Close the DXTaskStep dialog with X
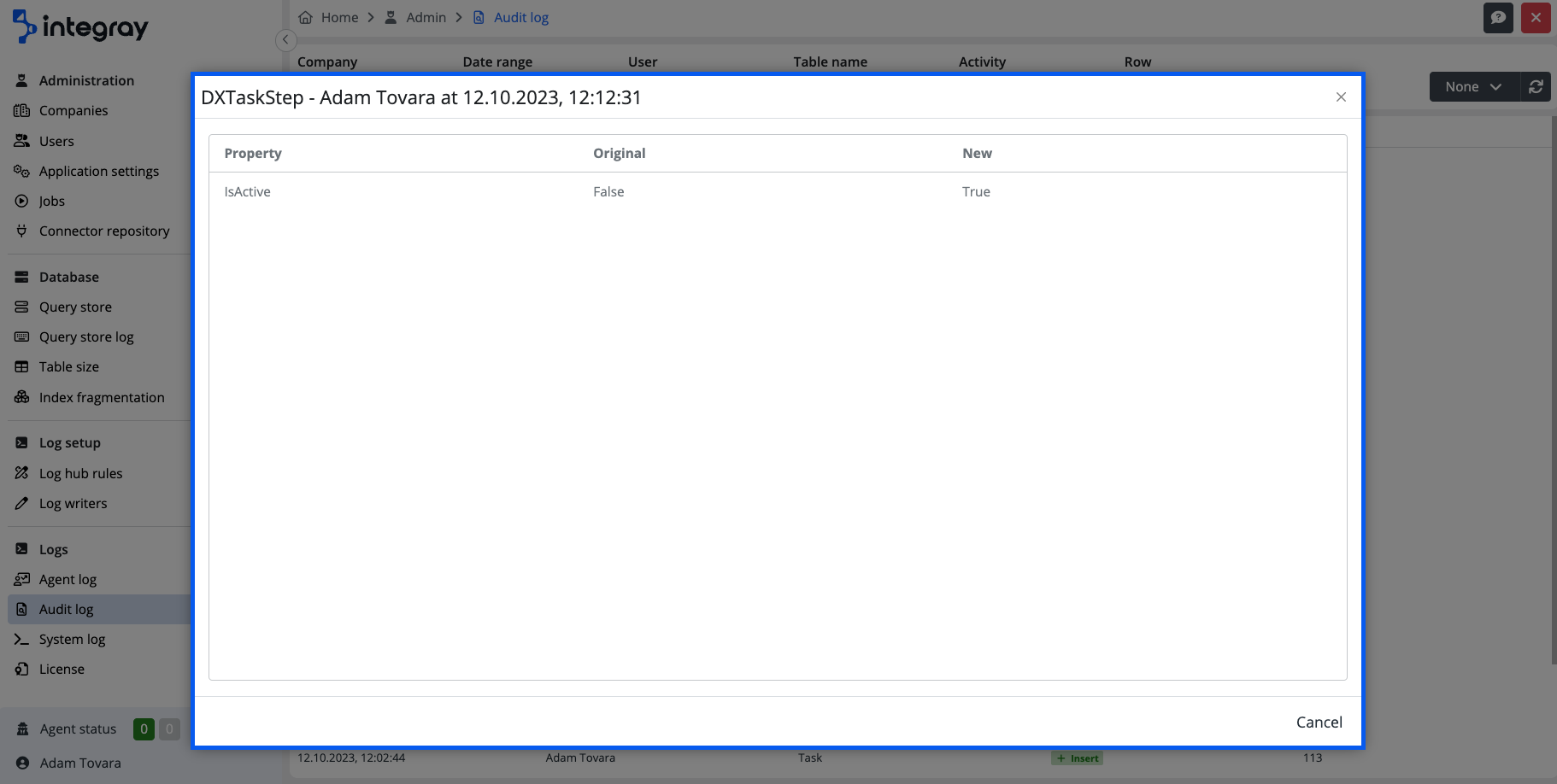1557x784 pixels. point(1341,97)
